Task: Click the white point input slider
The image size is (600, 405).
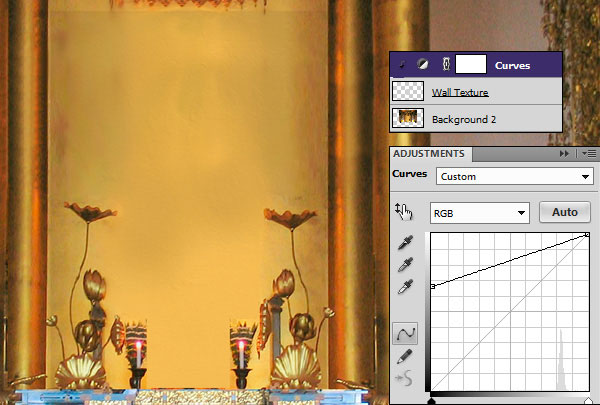Action: (x=589, y=401)
